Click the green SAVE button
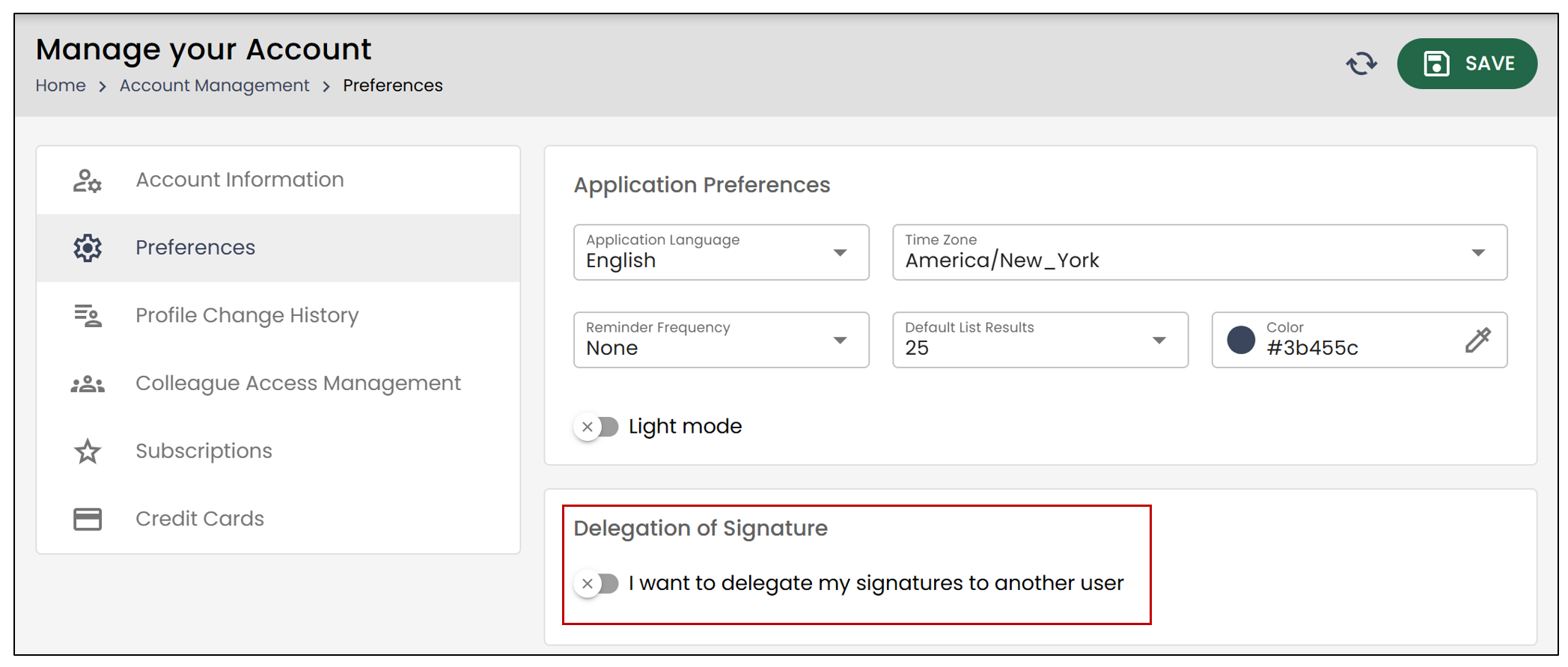This screenshot has width=1568, height=667. [x=1467, y=64]
